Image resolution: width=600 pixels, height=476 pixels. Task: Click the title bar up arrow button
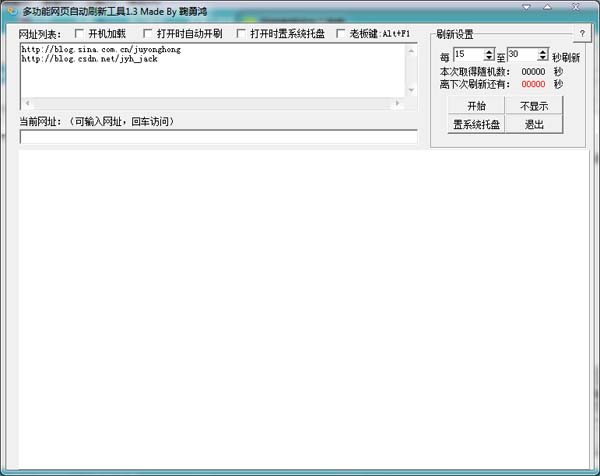click(548, 7)
